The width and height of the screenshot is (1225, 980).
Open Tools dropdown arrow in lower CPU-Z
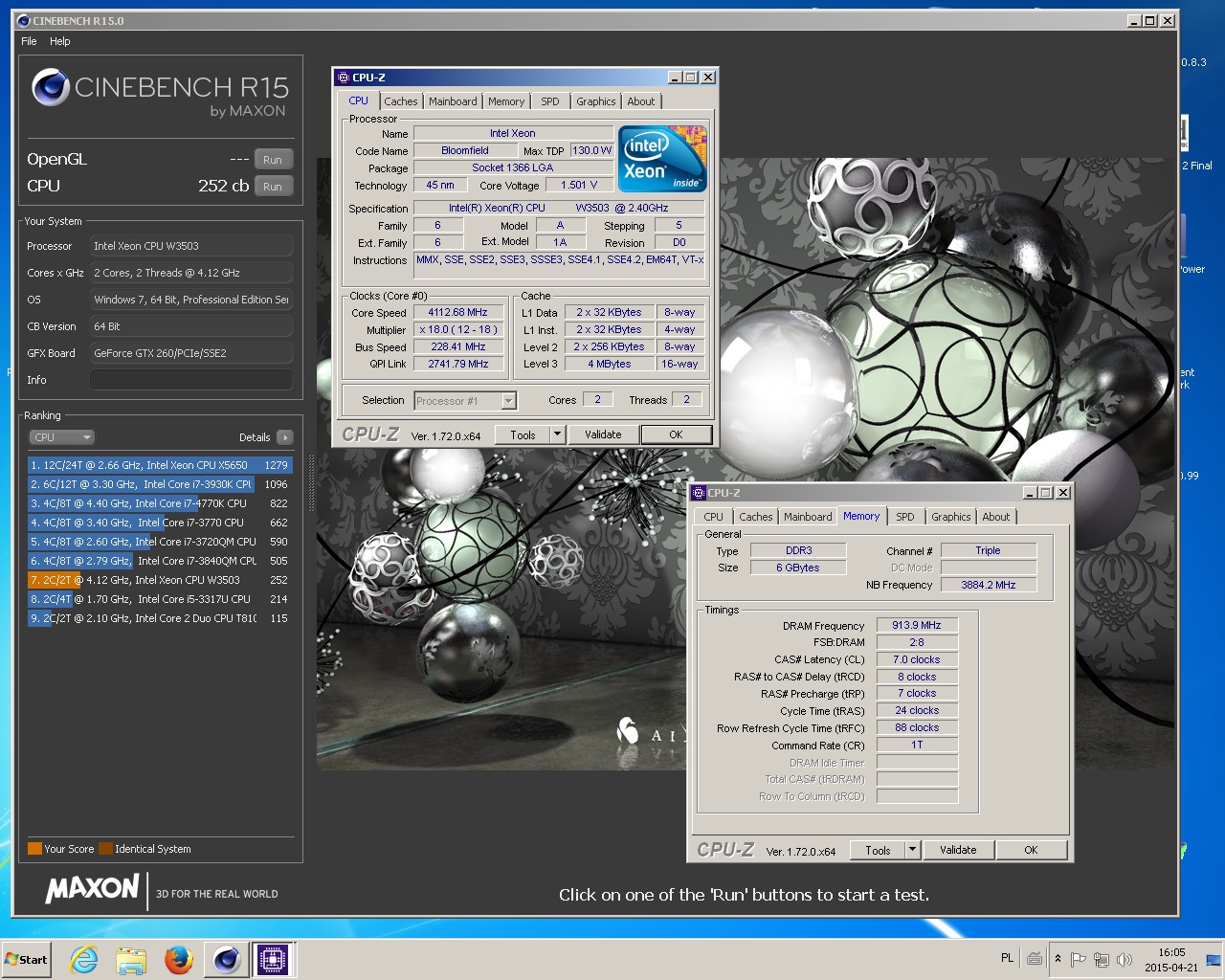click(x=912, y=850)
